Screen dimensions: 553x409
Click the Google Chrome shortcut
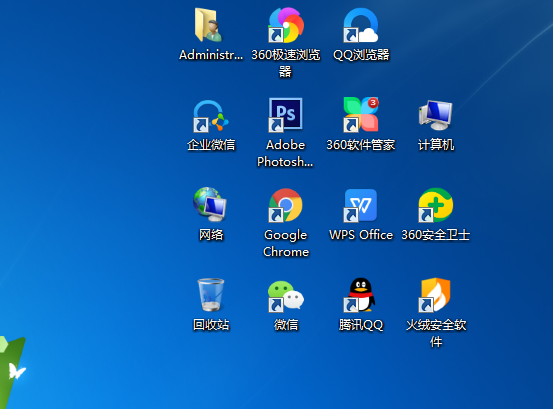coord(285,205)
